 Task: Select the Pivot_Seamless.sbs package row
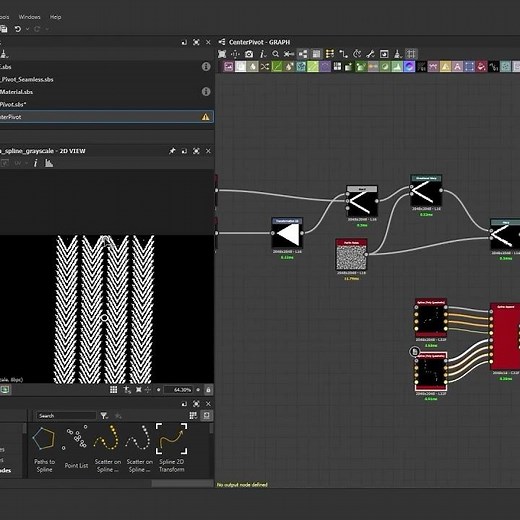click(107, 79)
